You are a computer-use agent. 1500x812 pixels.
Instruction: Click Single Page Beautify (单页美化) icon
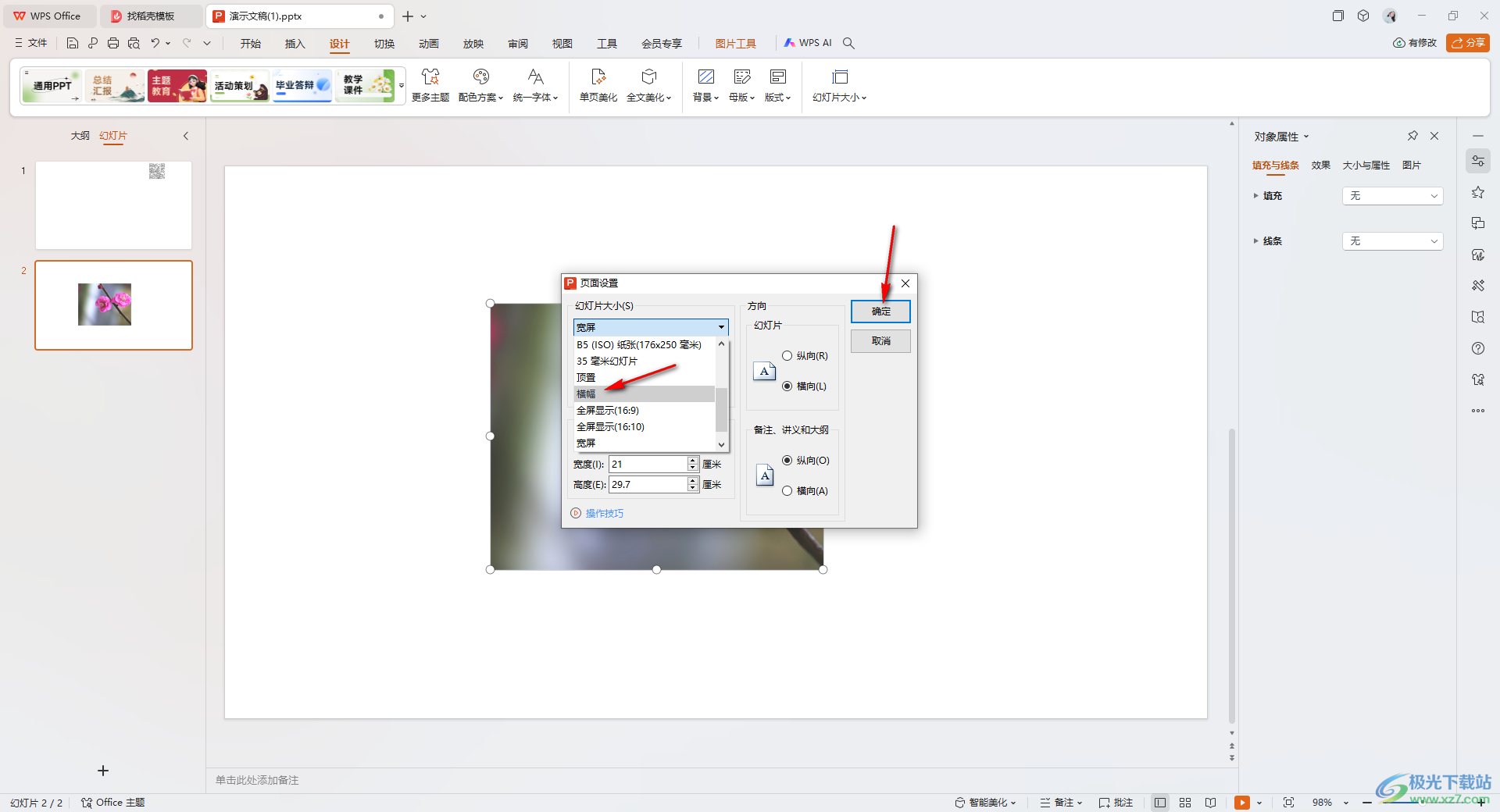(x=598, y=85)
